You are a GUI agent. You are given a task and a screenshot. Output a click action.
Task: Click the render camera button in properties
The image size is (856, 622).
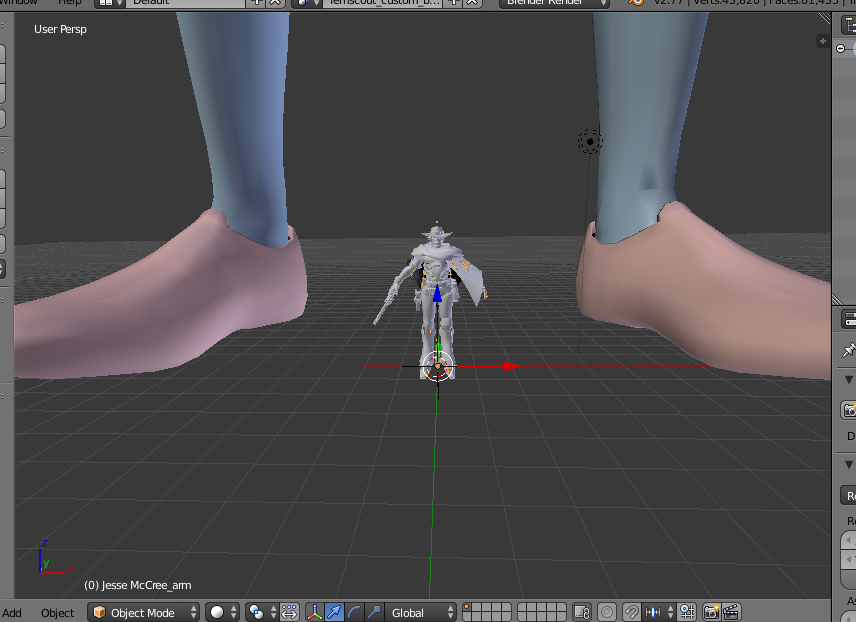click(x=849, y=410)
